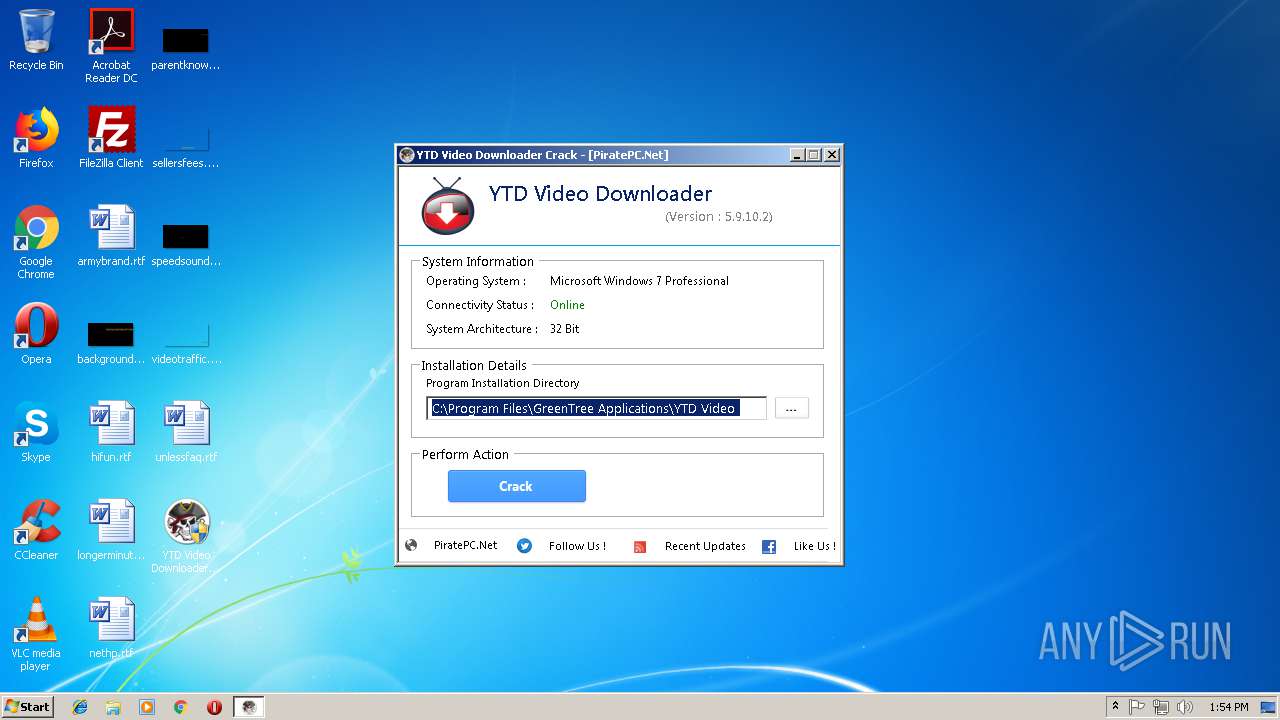The height and width of the screenshot is (720, 1280).
Task: Select the VLC media player shortcut
Action: [36, 634]
